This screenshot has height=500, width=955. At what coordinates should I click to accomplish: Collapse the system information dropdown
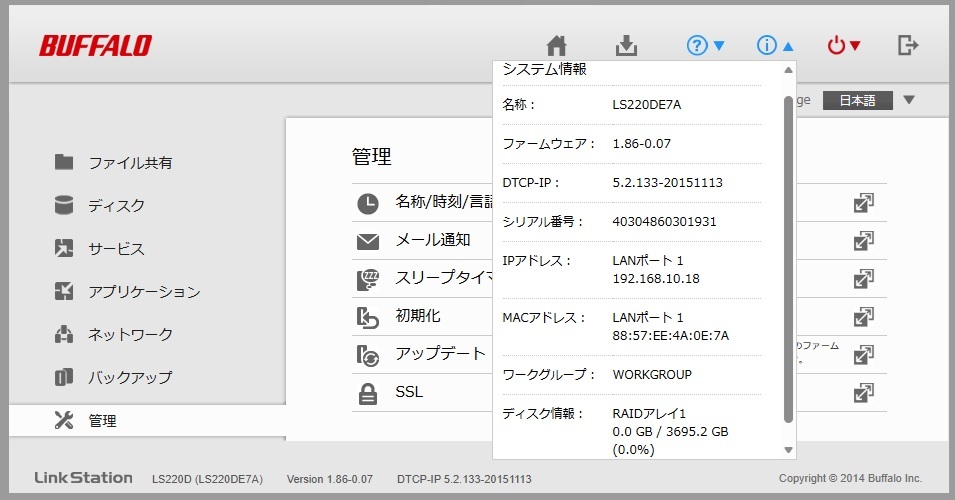coord(776,46)
